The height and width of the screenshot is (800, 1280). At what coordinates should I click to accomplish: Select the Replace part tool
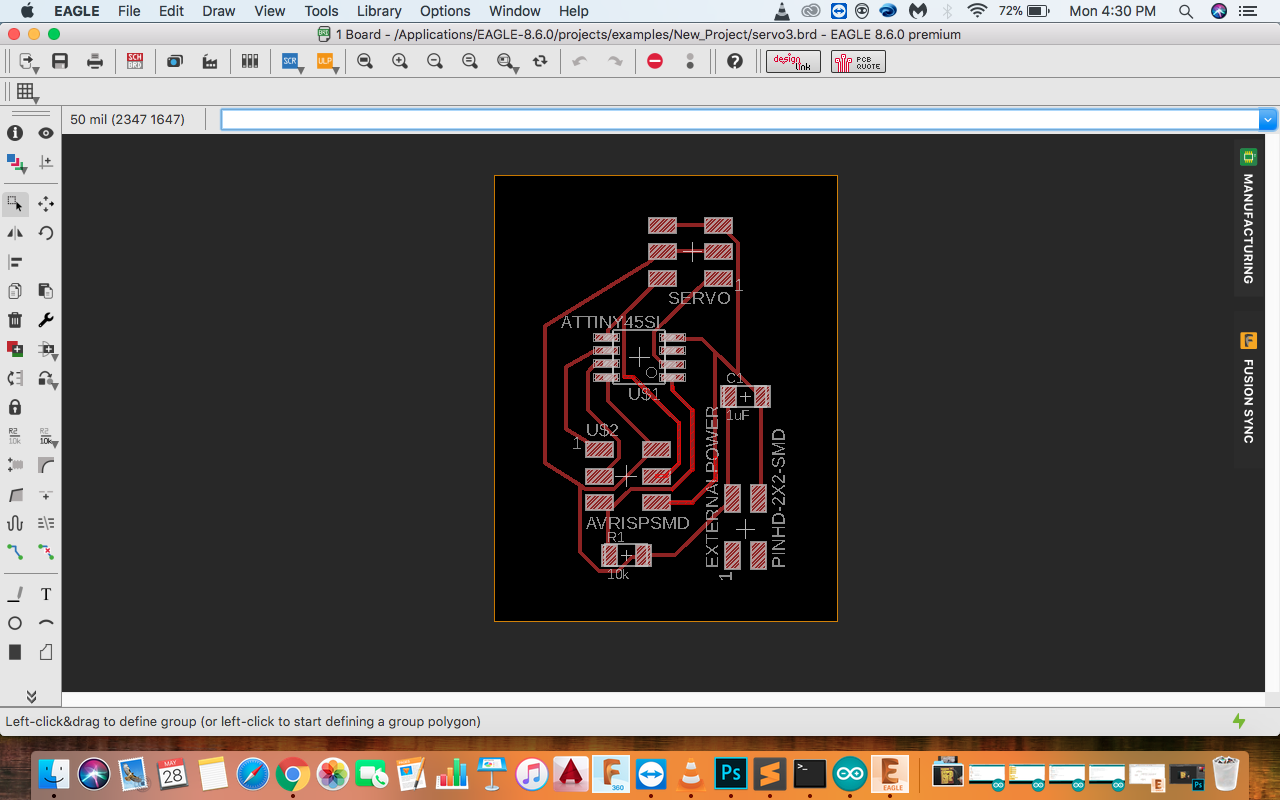[x=15, y=378]
